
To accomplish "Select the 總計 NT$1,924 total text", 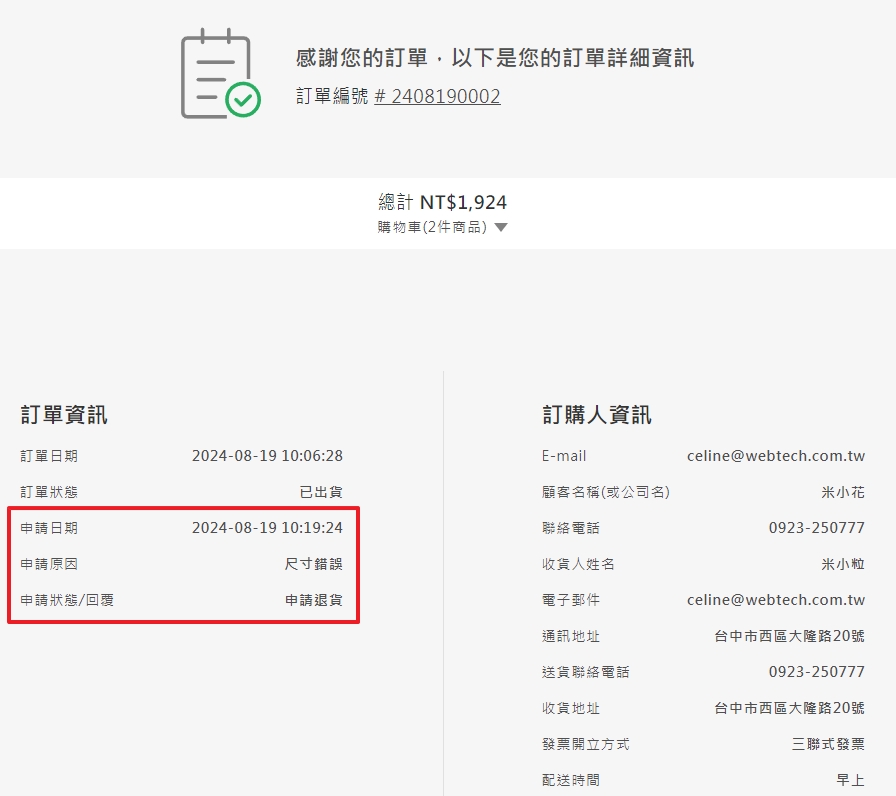I will 442,202.
